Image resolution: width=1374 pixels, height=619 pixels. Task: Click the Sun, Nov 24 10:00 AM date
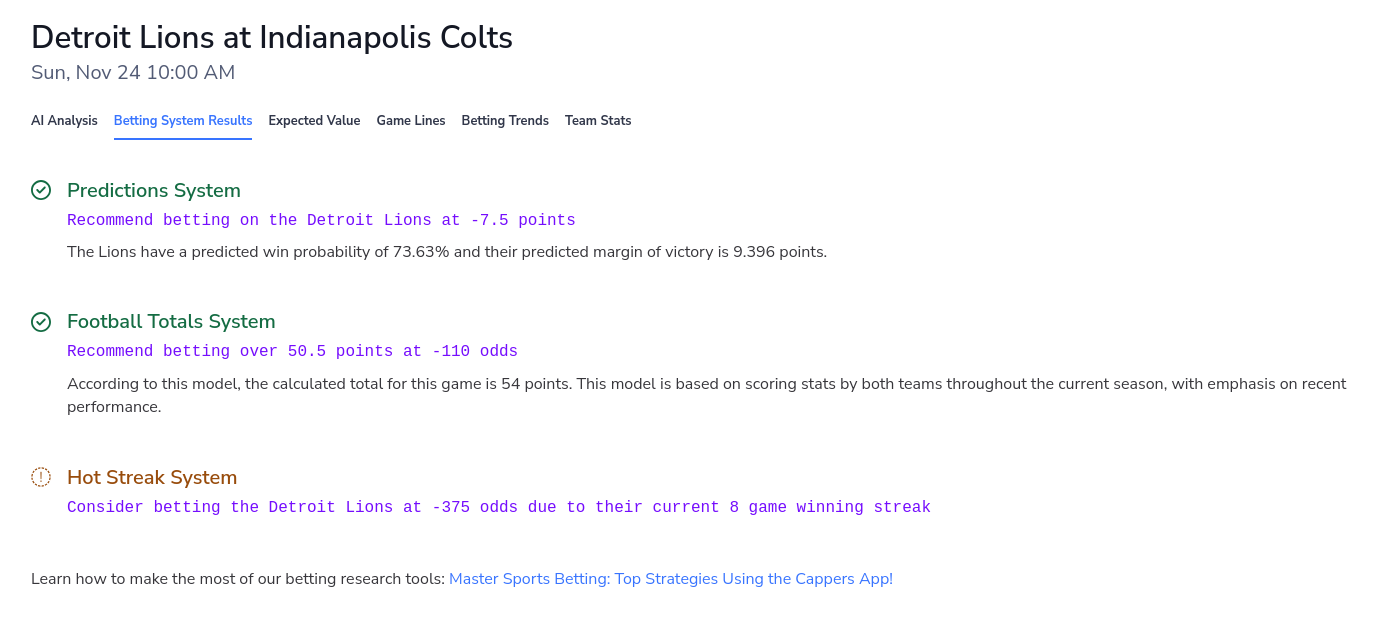click(133, 72)
